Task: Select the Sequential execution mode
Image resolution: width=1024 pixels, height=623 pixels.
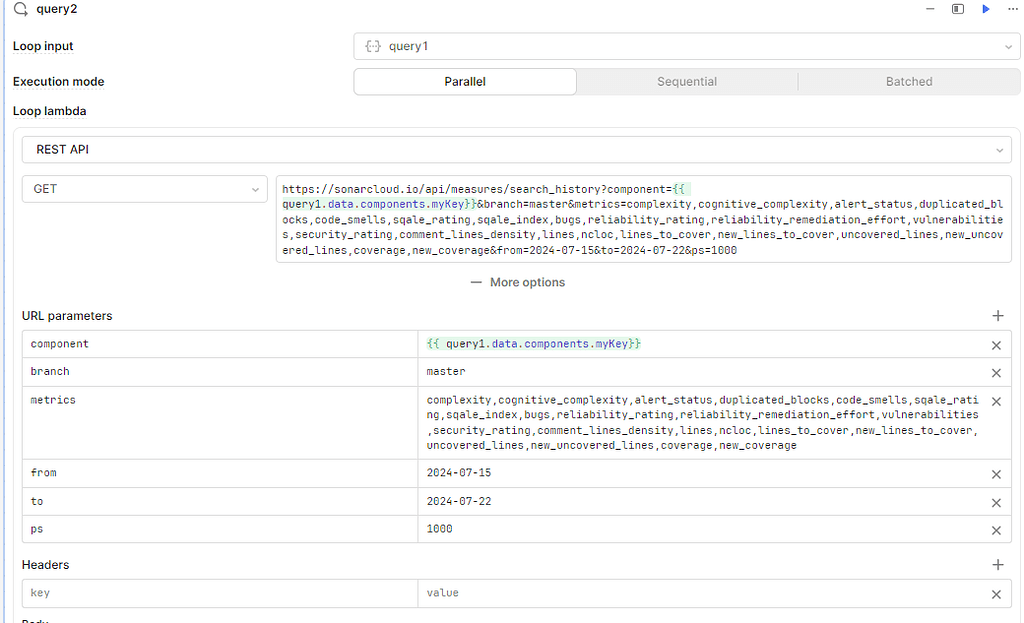Action: 687,81
